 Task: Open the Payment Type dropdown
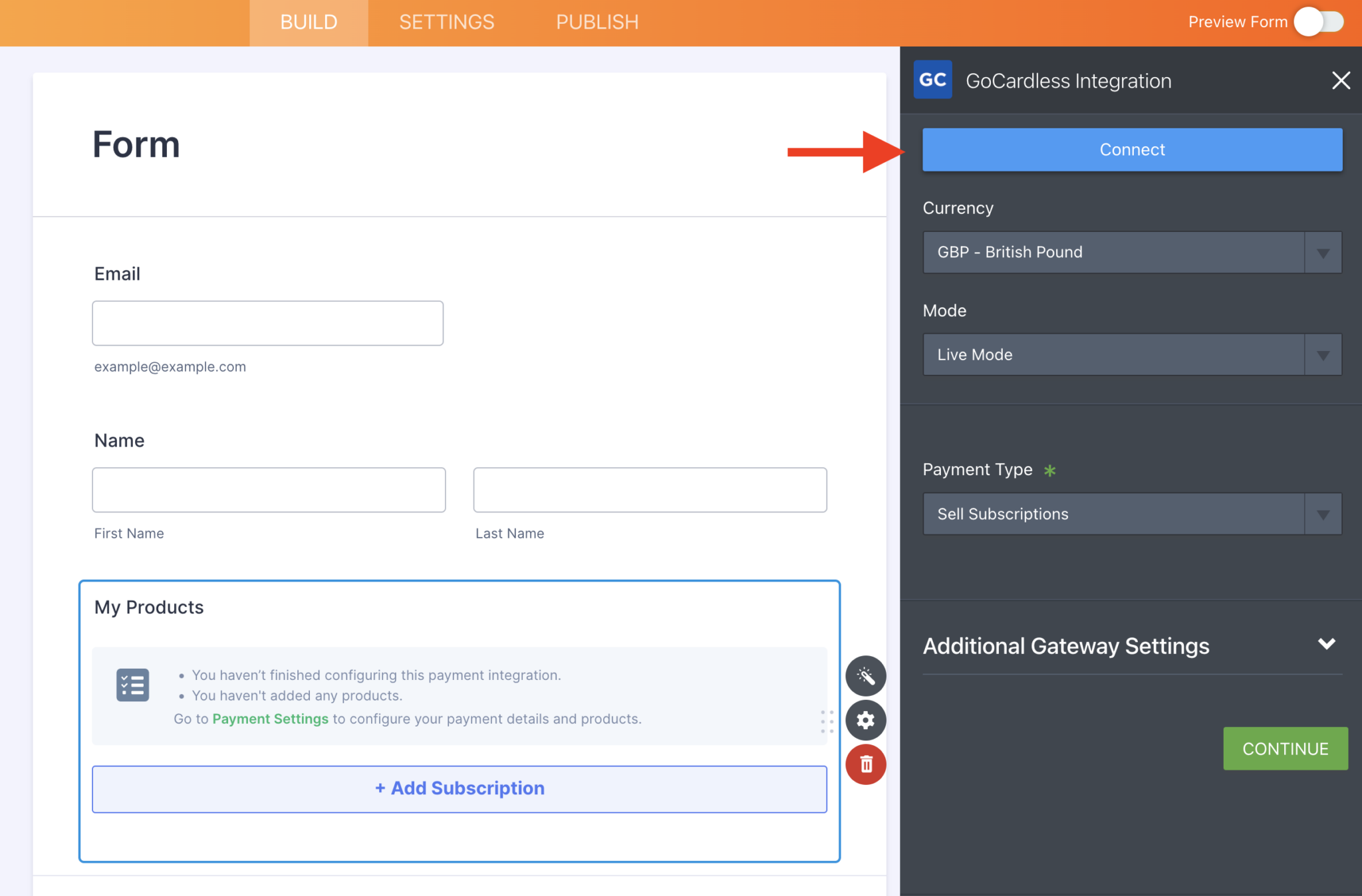1131,513
